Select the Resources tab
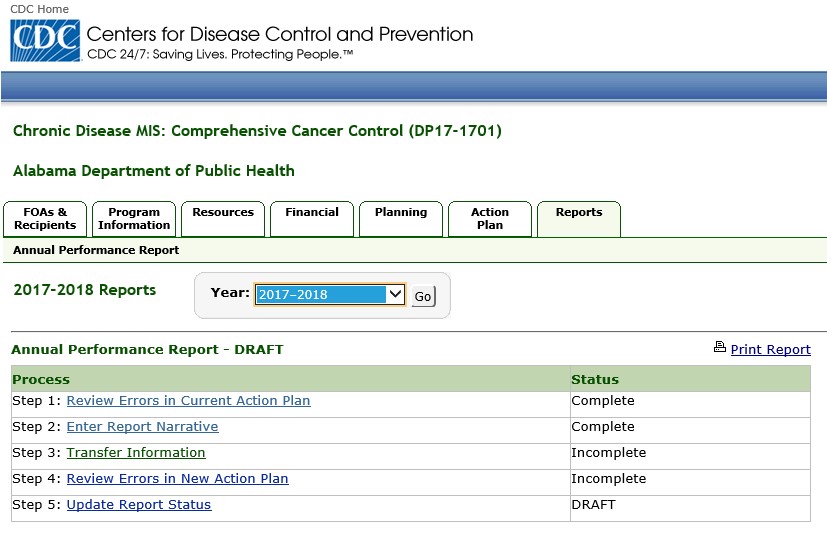This screenshot has height=537, width=827. [x=223, y=213]
